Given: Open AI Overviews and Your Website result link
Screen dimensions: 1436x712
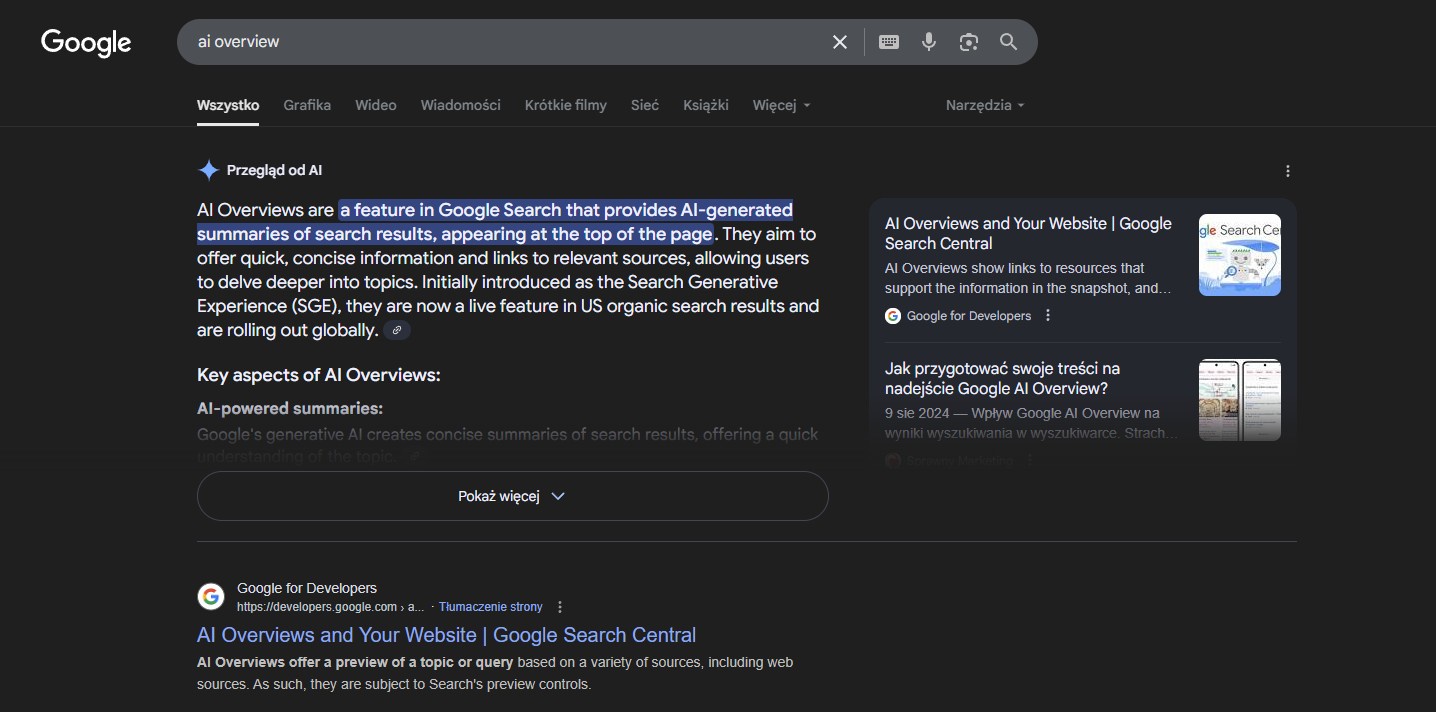Looking at the screenshot, I should [446, 635].
